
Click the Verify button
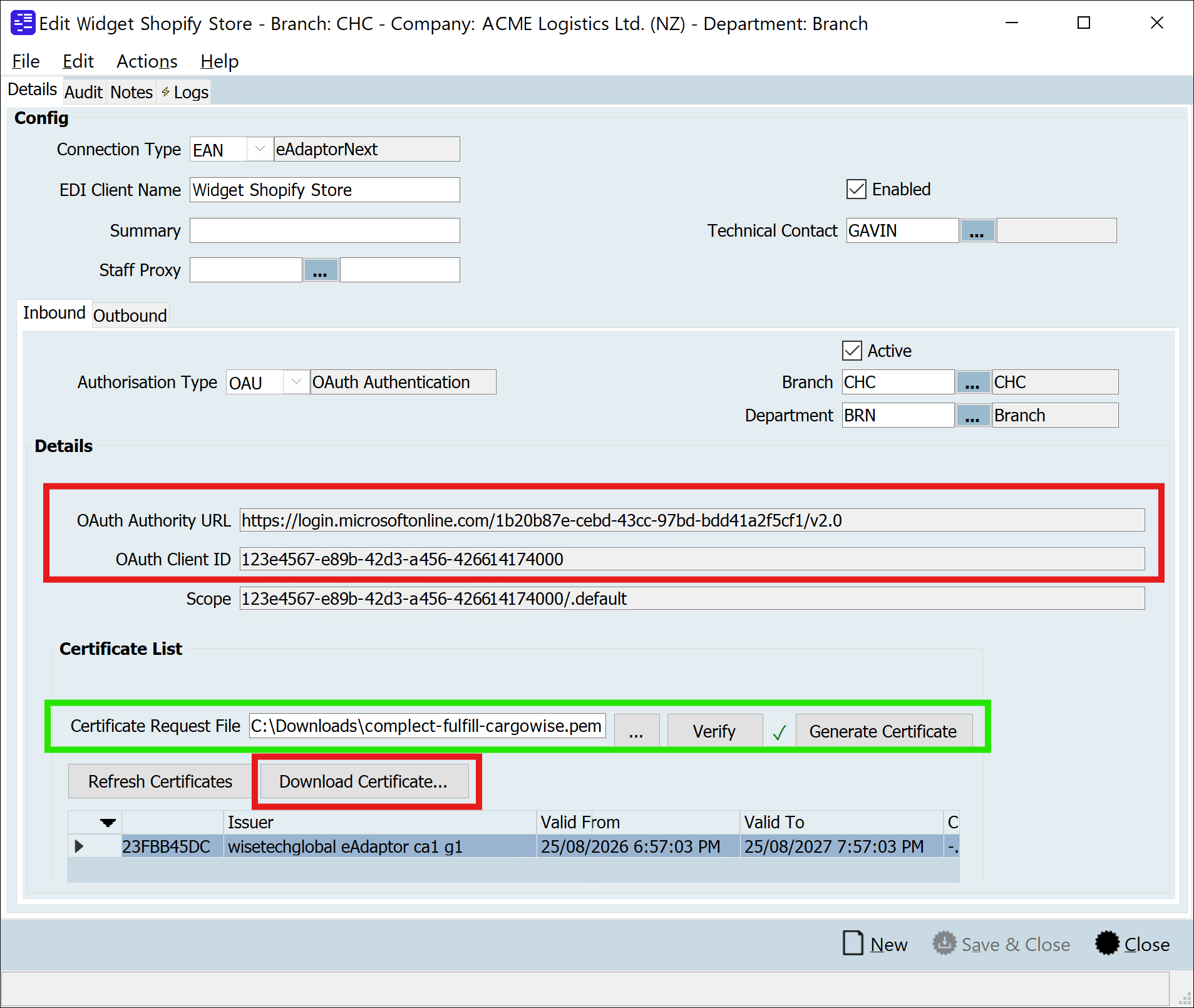click(x=714, y=731)
